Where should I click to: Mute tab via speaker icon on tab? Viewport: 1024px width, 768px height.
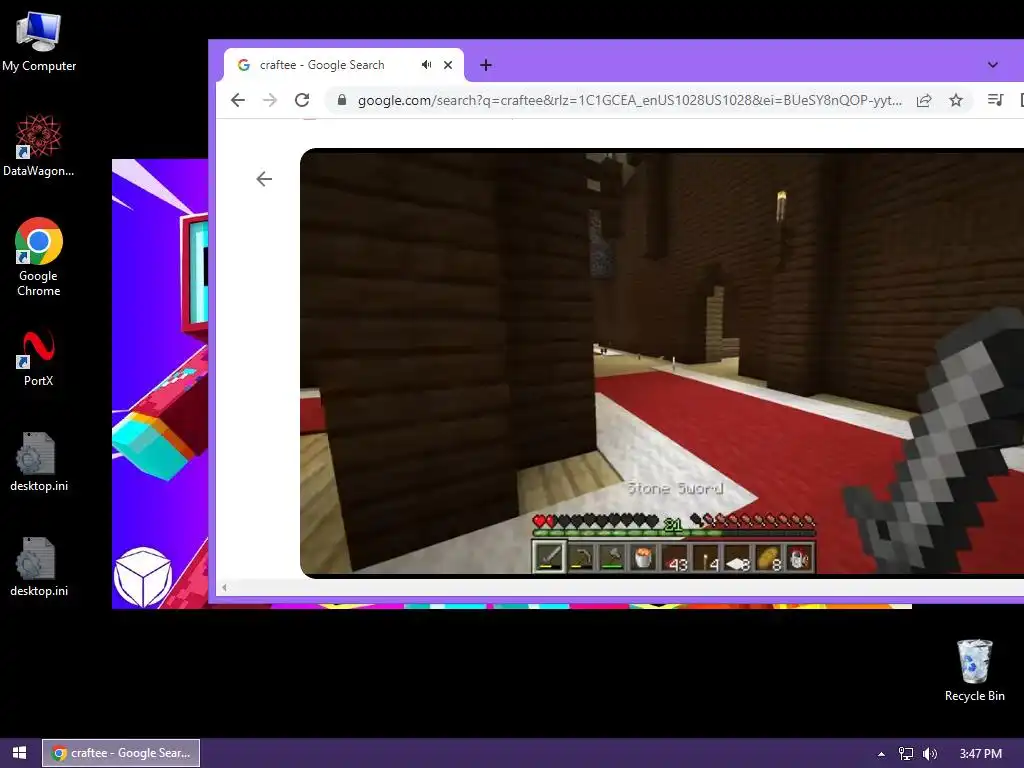pyautogui.click(x=426, y=65)
